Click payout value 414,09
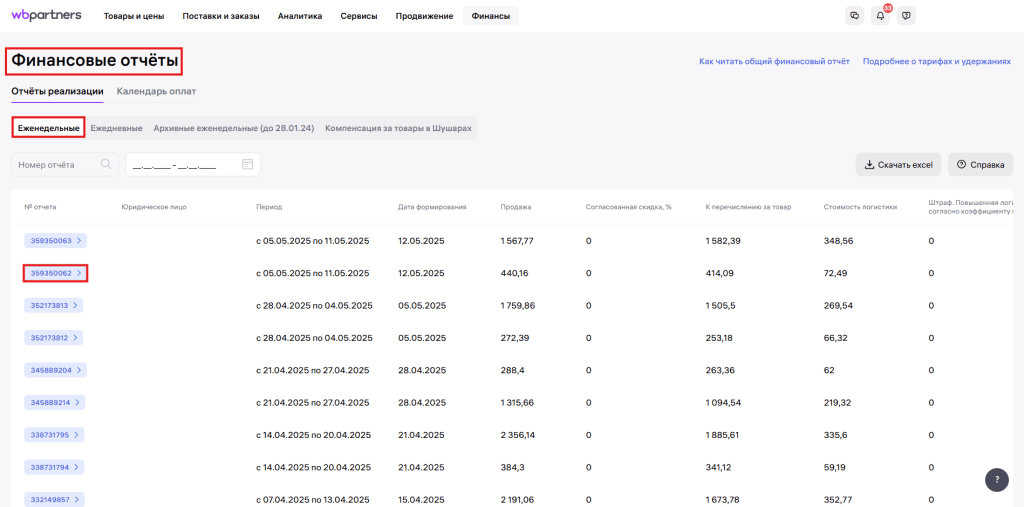Viewport: 1024px width, 507px height. [719, 273]
